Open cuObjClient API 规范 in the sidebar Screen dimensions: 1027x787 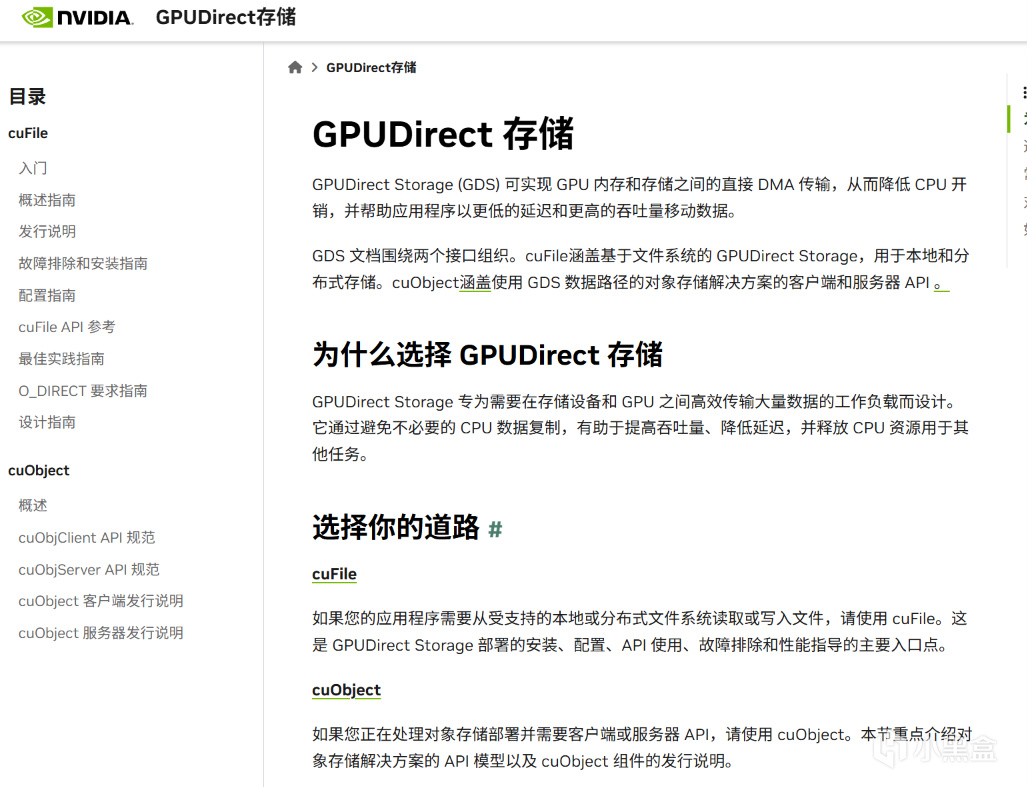(87, 538)
